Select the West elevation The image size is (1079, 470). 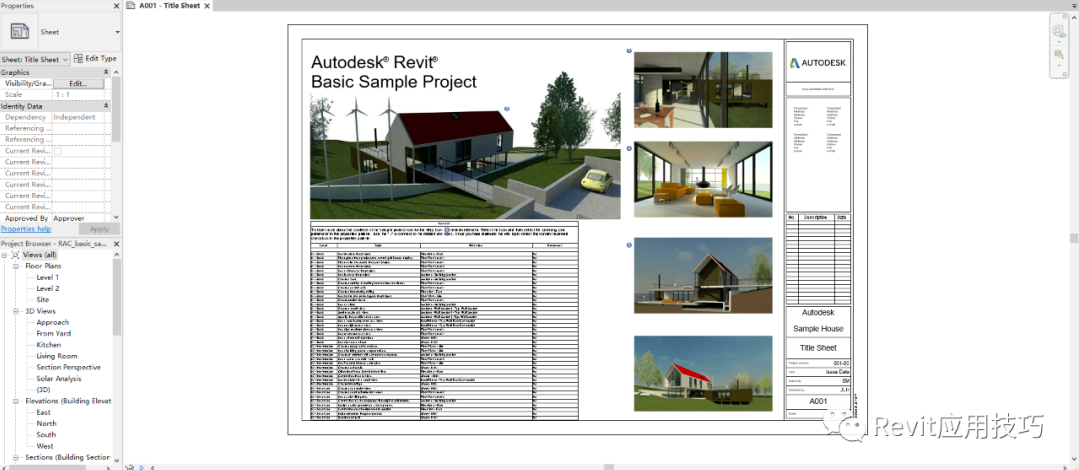click(44, 446)
